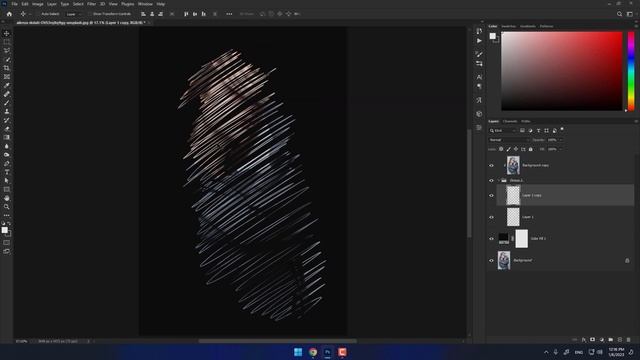Select the Hand tool
Image resolution: width=640 pixels, height=360 pixels.
tap(7, 198)
